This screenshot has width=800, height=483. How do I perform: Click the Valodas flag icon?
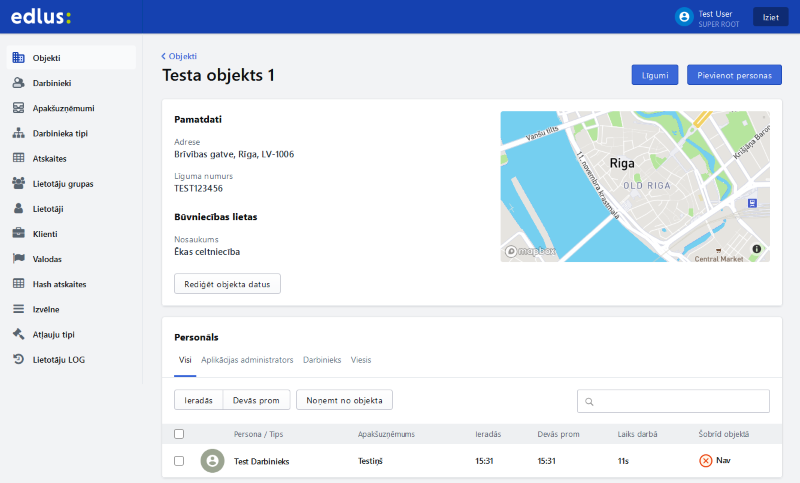(x=18, y=258)
